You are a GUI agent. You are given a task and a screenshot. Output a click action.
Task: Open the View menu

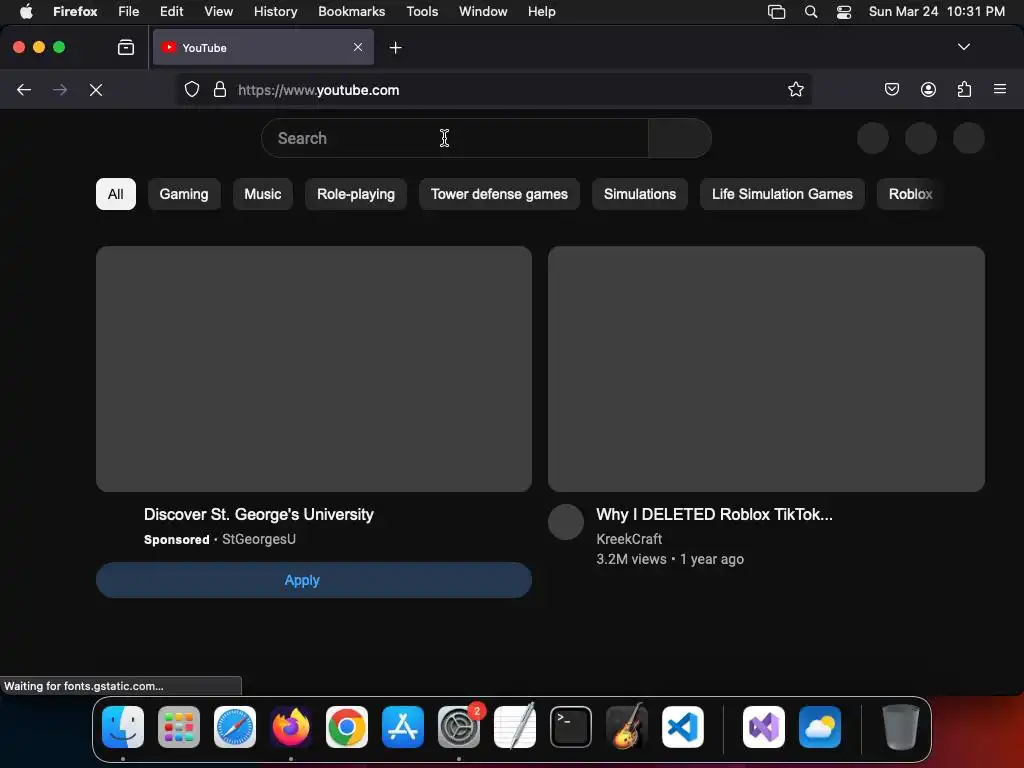coord(218,11)
